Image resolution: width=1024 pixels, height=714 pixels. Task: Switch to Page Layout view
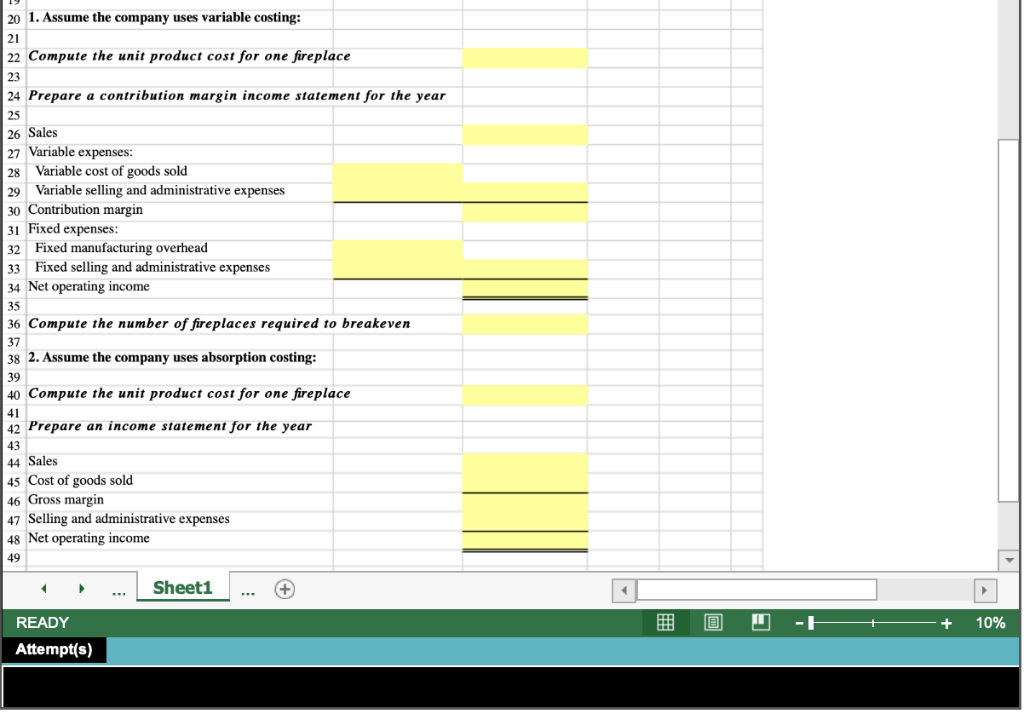pyautogui.click(x=713, y=622)
